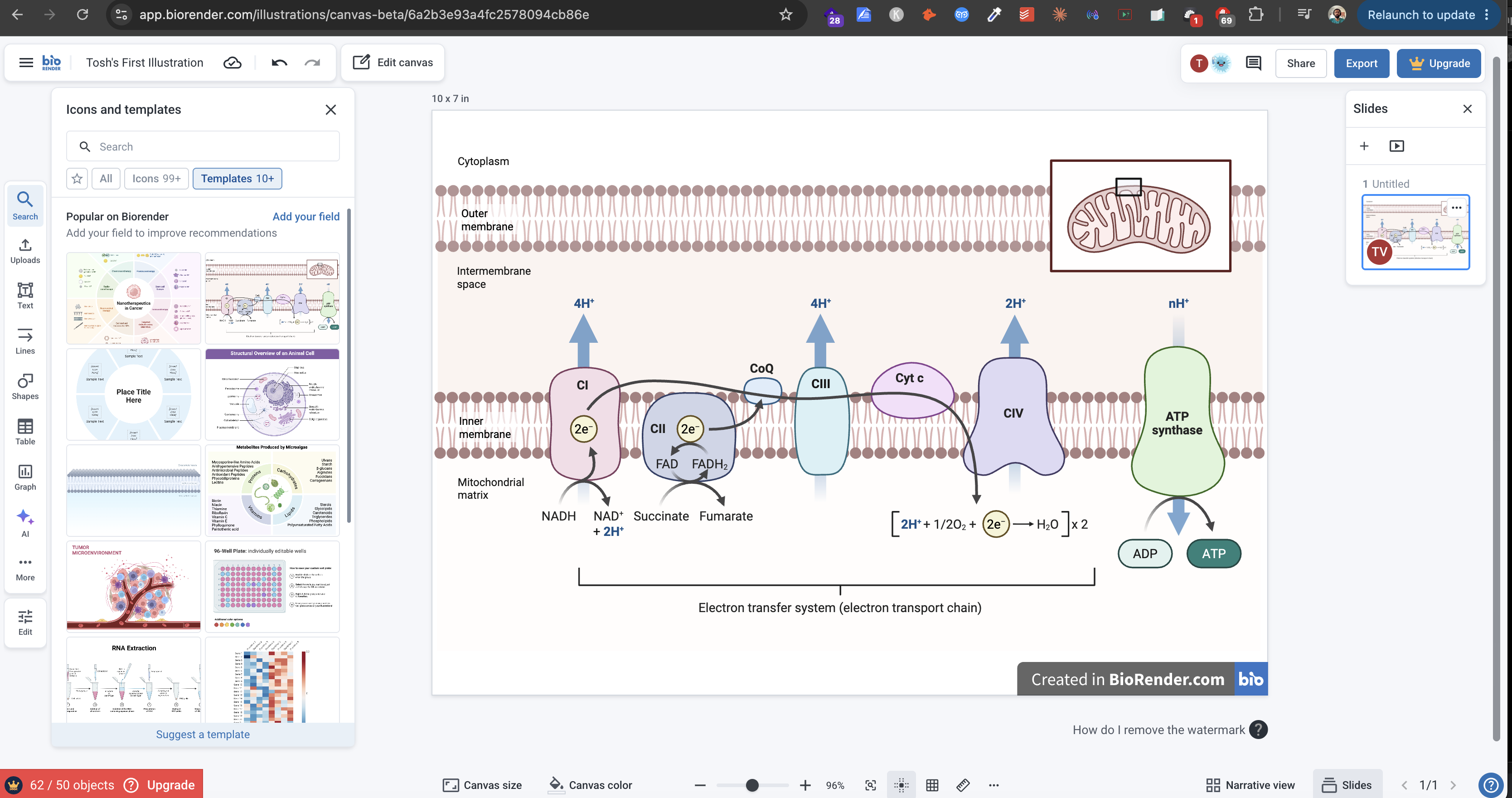Click the zoom in plus button
Image resolution: width=1512 pixels, height=798 pixels.
click(805, 785)
